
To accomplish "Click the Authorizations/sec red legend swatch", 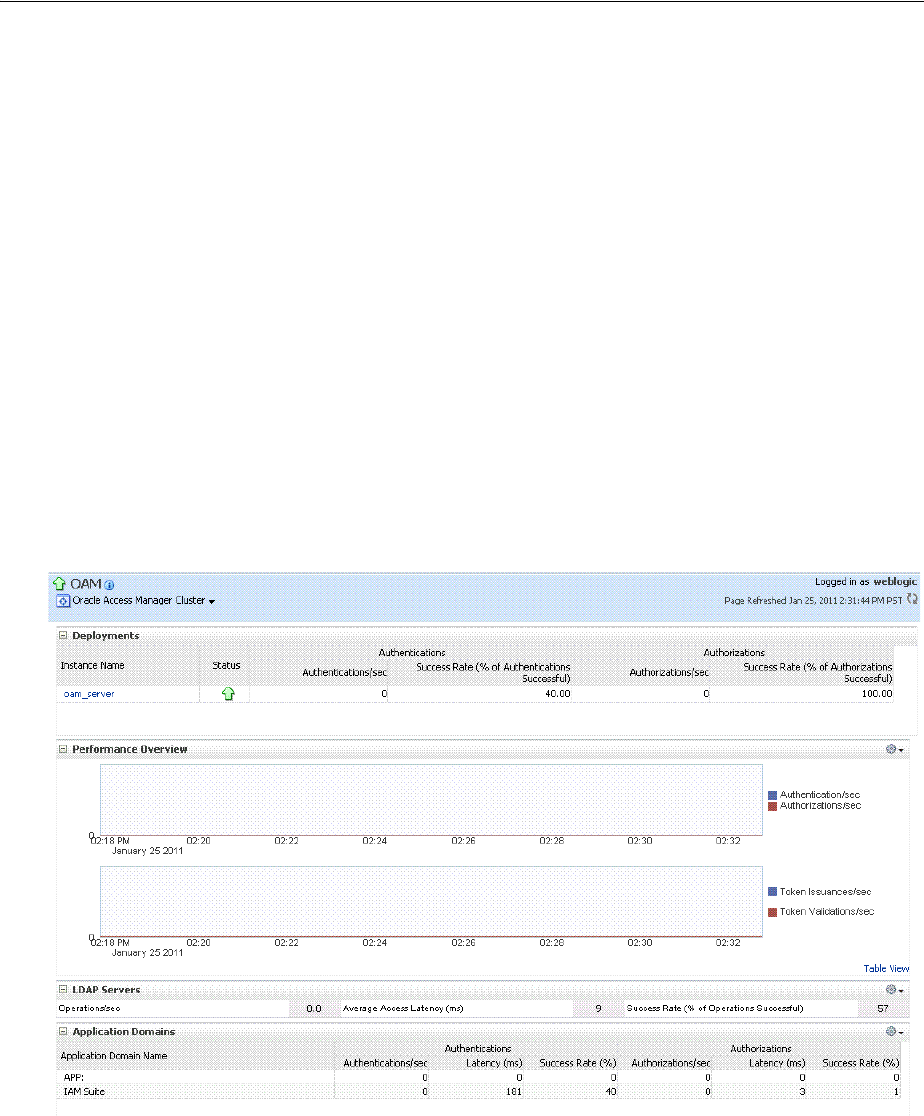I will point(772,806).
